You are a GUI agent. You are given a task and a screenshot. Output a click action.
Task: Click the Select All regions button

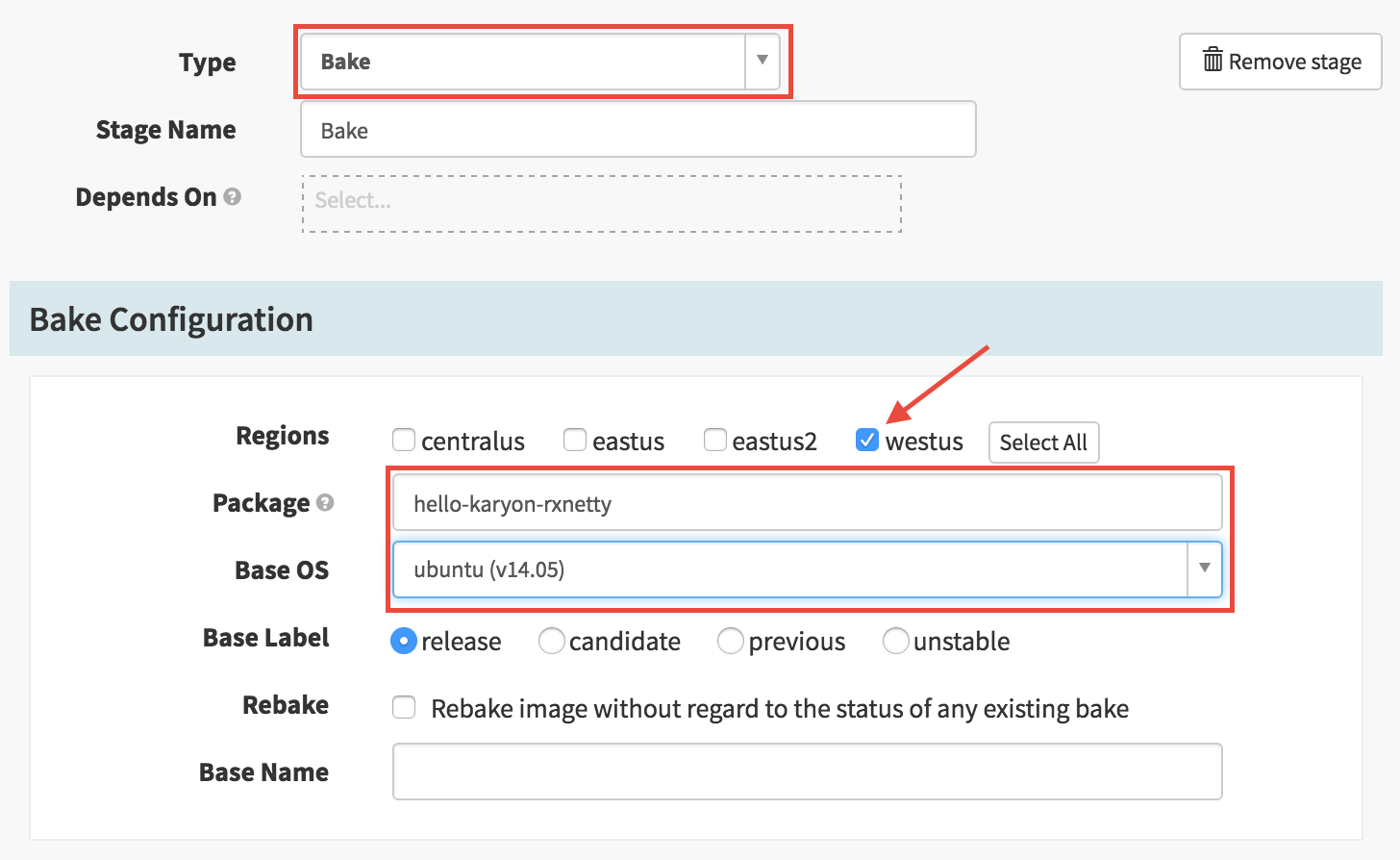1043,443
